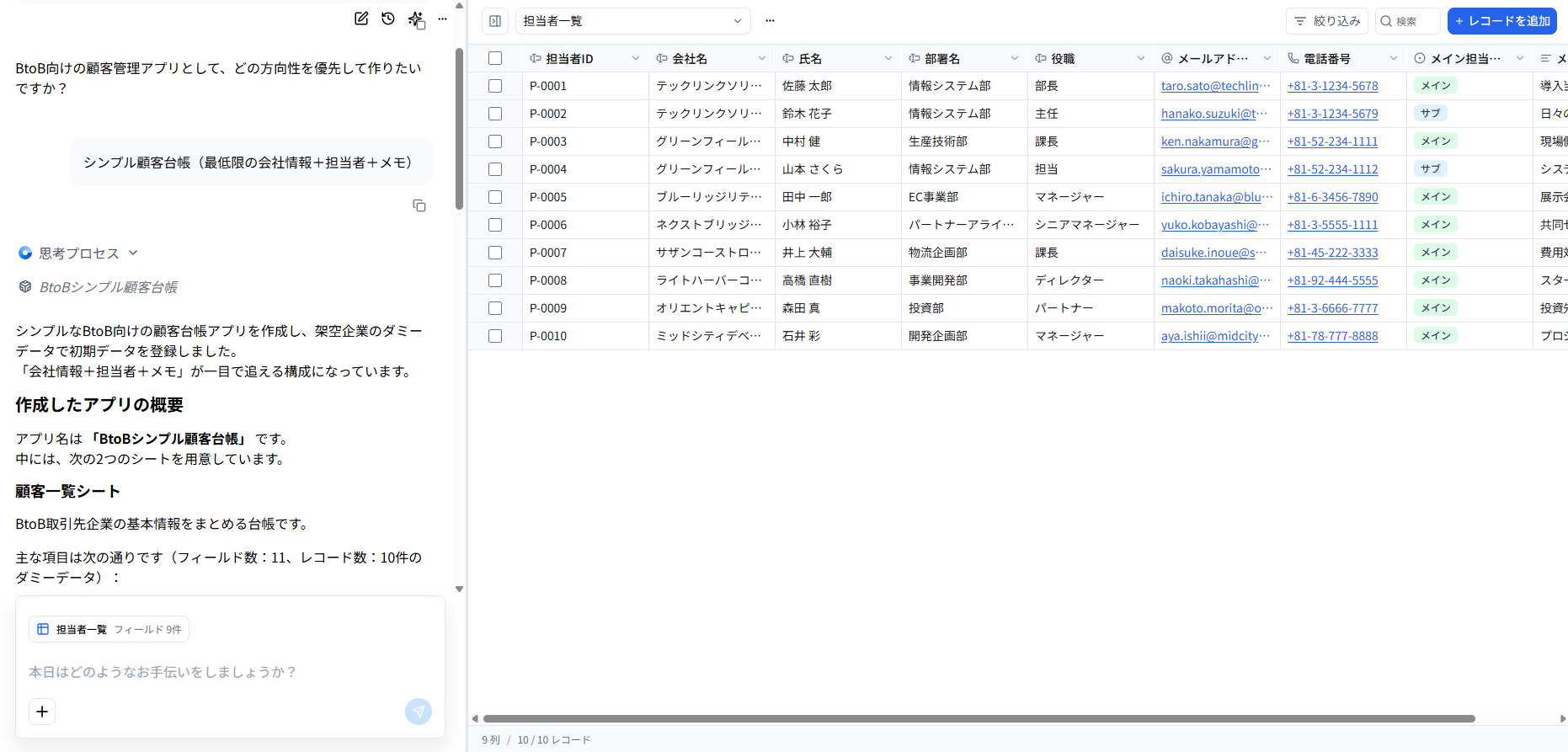Click cell シニアマネージャー
This screenshot has width=1568, height=752.
(1091, 225)
